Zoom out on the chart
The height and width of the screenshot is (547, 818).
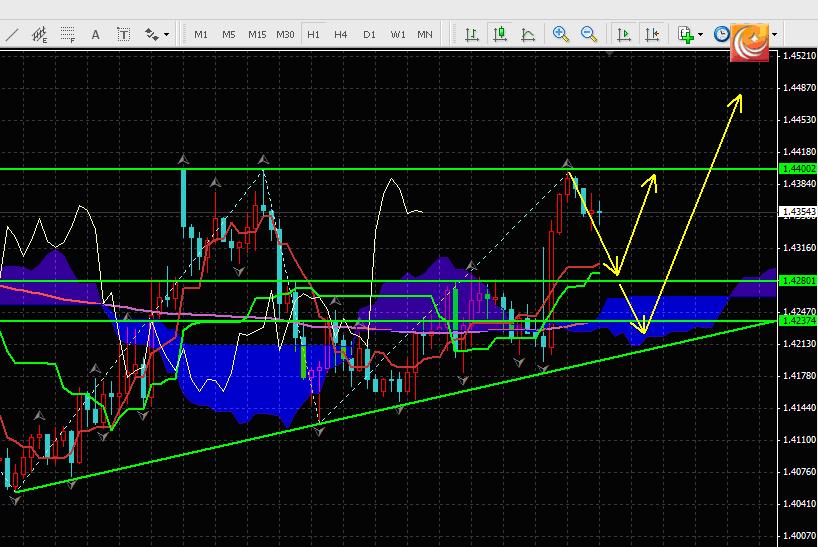click(x=589, y=34)
